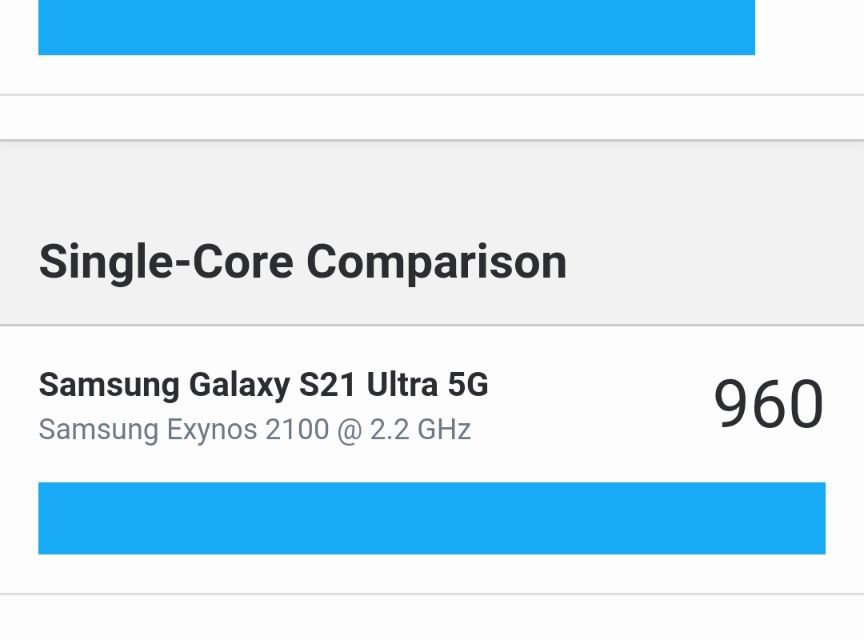Open the Samsung Galaxy S21 Ultra 5G entry
864x640 pixels.
[x=263, y=385]
